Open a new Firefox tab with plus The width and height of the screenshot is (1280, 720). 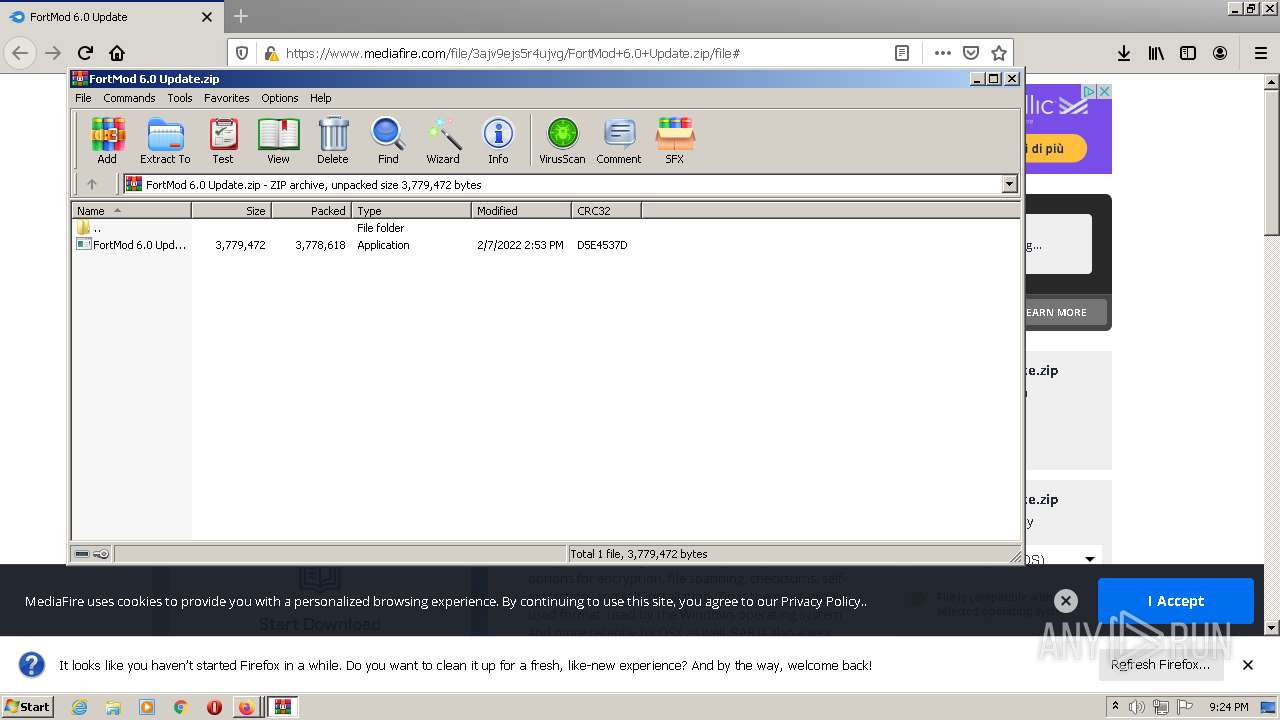click(241, 16)
